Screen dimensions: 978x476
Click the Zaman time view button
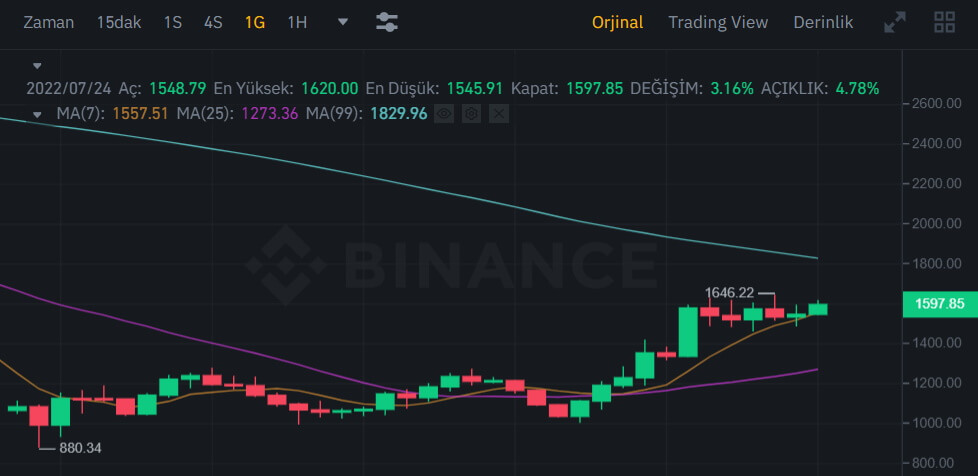coord(48,22)
